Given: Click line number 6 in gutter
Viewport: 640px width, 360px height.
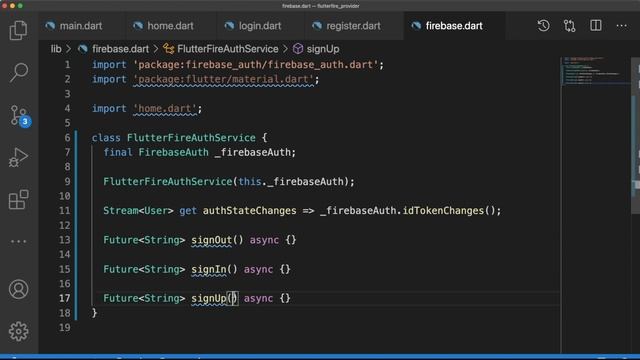Looking at the screenshot, I should [x=67, y=138].
